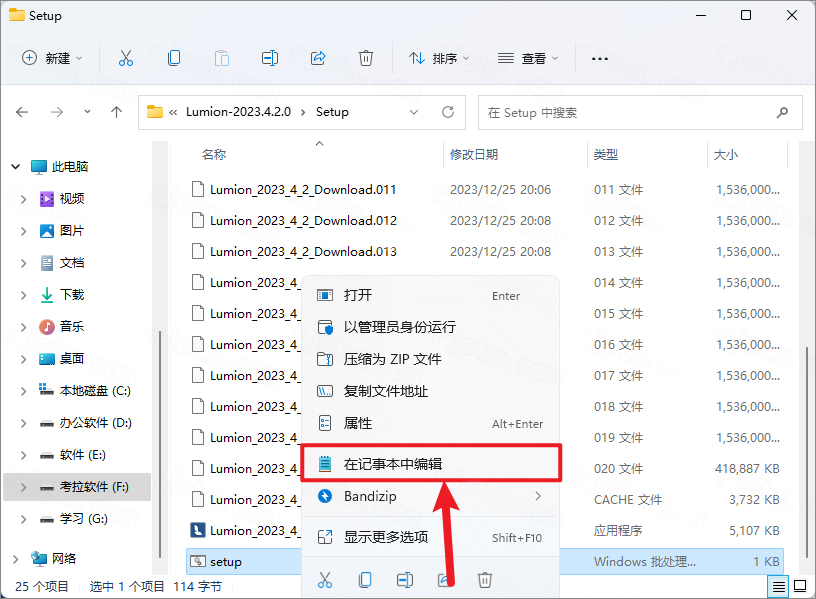
Task: Open the 新建 (New) dropdown
Action: (52, 58)
